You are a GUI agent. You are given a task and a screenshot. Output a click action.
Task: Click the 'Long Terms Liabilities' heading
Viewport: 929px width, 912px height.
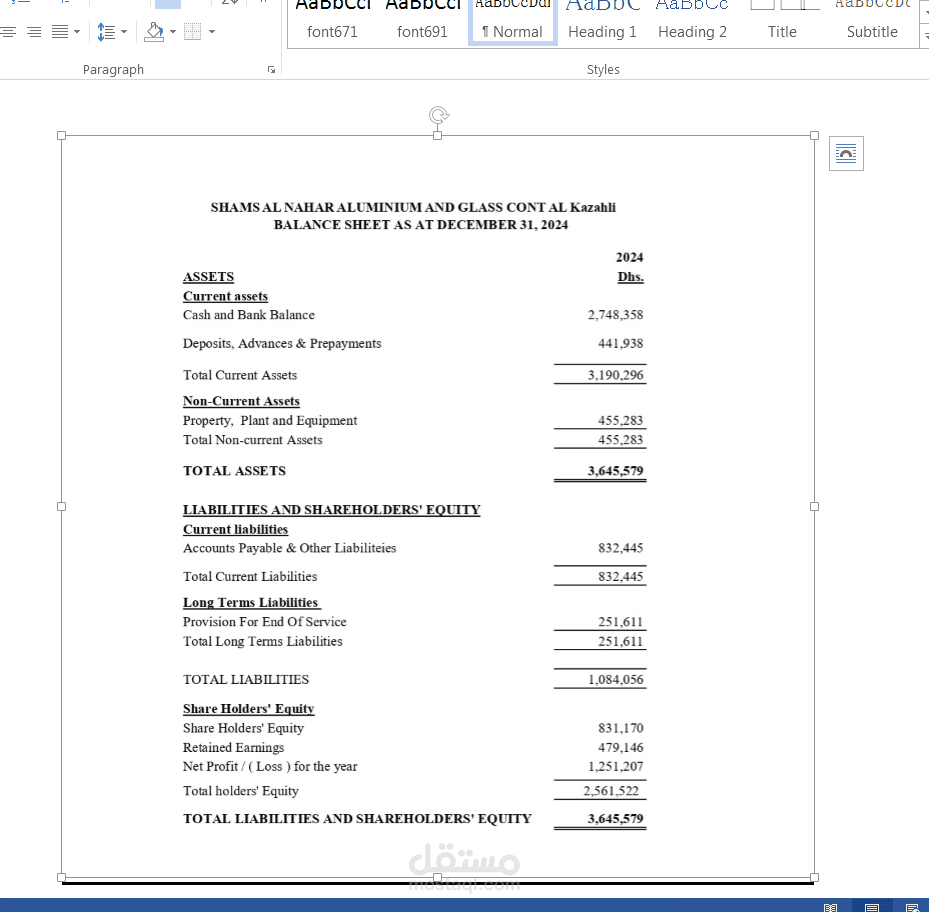tap(252, 603)
